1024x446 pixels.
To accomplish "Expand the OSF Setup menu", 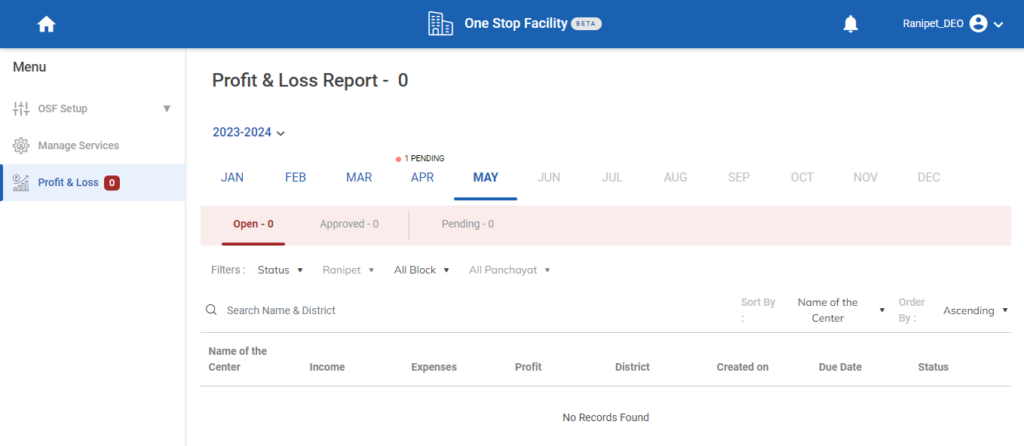I will pyautogui.click(x=166, y=108).
